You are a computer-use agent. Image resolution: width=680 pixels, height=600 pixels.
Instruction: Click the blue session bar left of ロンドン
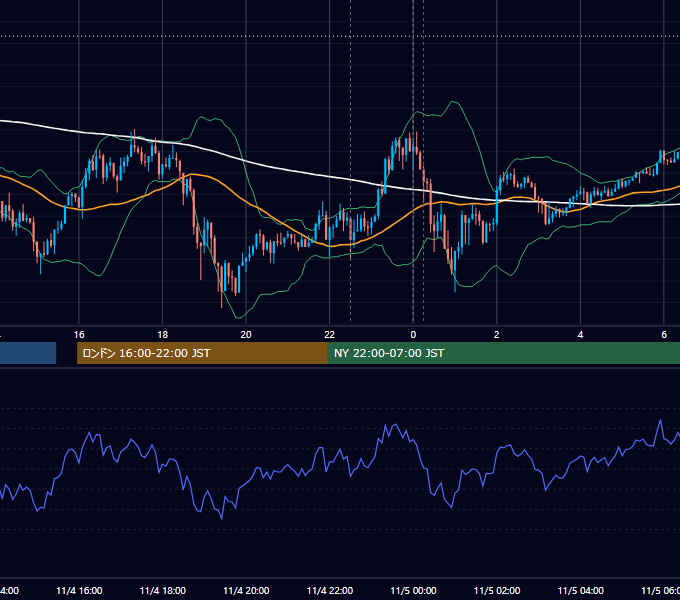point(28,353)
